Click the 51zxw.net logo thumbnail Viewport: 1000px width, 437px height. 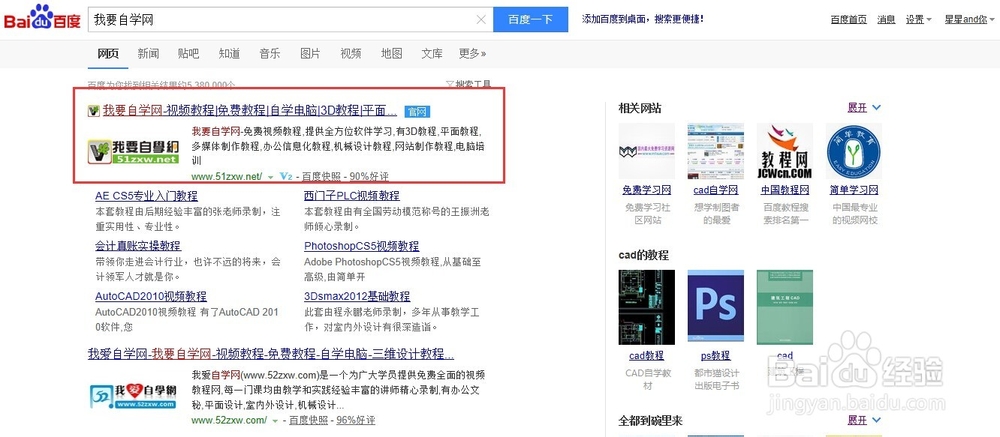tap(133, 151)
